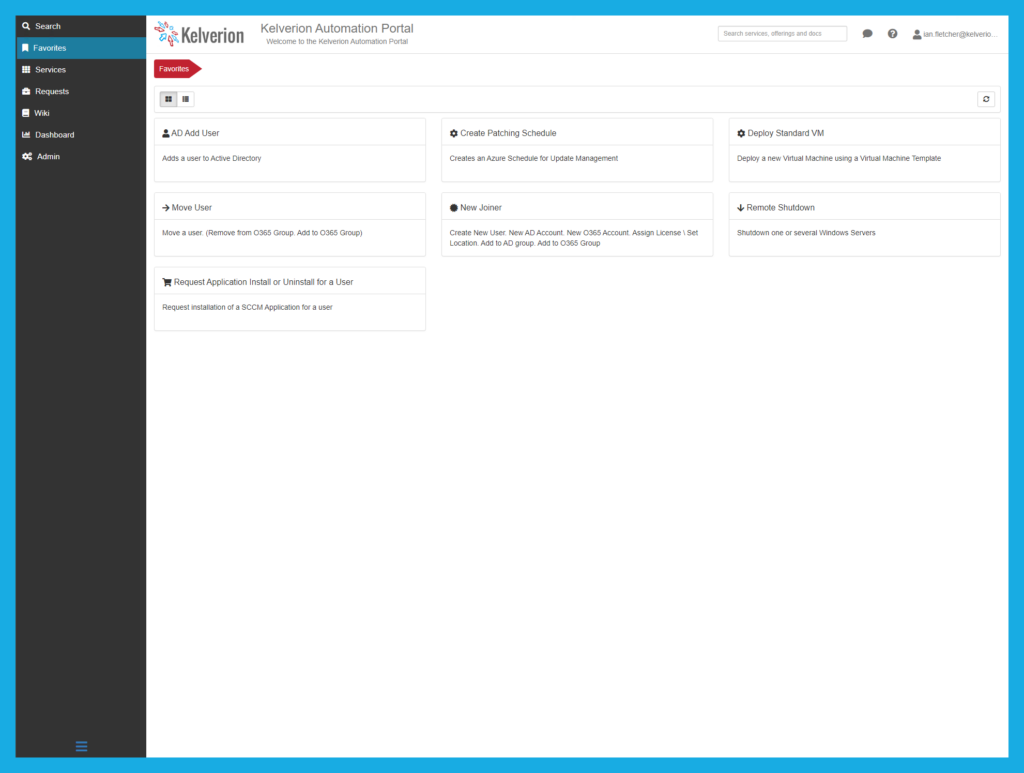The image size is (1024, 773).
Task: Click 'Move a user. (Remove from O365 Group' description
Action: tap(262, 232)
